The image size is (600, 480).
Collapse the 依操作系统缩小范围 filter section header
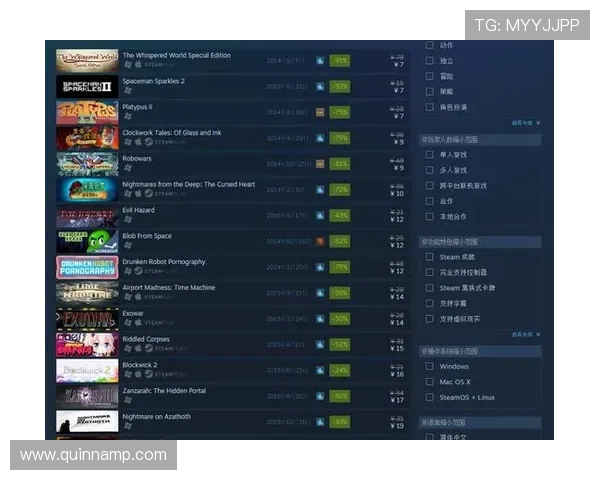[x=480, y=351]
